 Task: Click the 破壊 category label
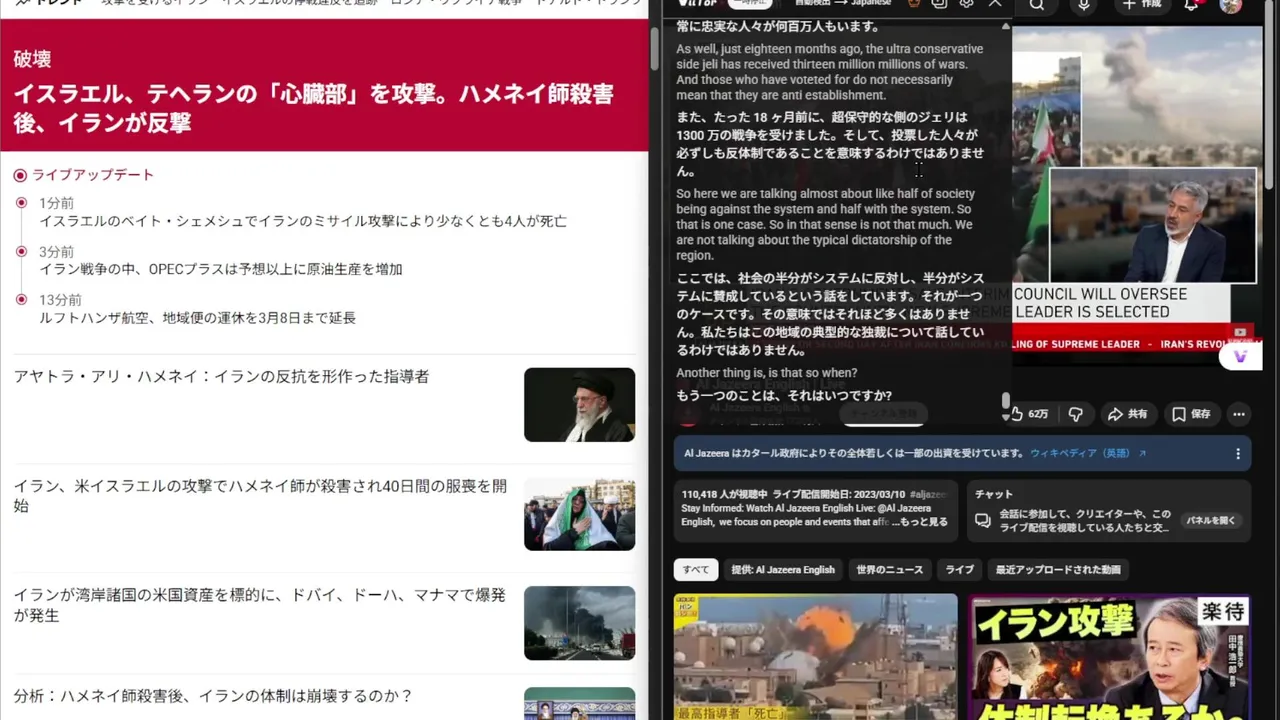tap(32, 59)
